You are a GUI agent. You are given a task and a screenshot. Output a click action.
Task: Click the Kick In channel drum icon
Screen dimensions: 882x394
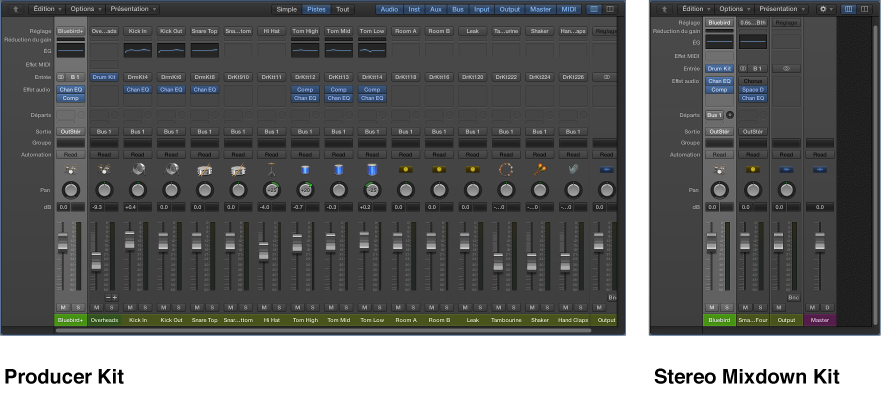pos(138,169)
